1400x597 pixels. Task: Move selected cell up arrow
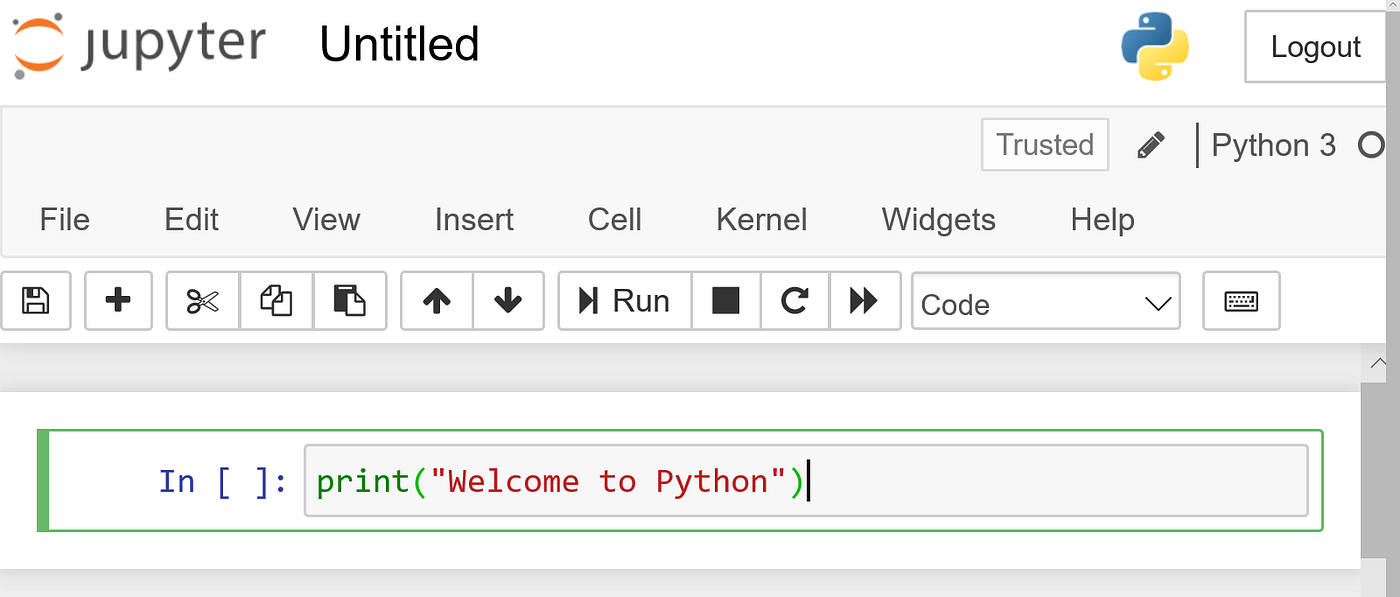(x=436, y=300)
